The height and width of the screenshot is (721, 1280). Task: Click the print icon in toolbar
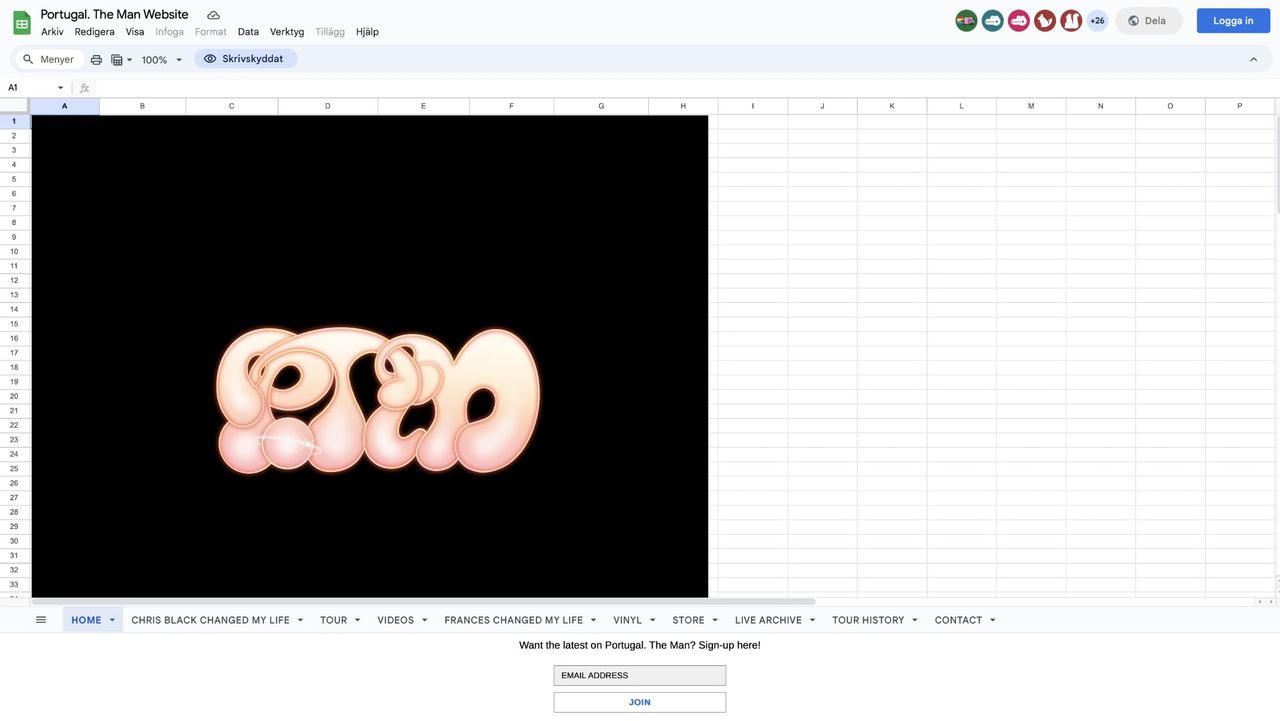point(96,60)
